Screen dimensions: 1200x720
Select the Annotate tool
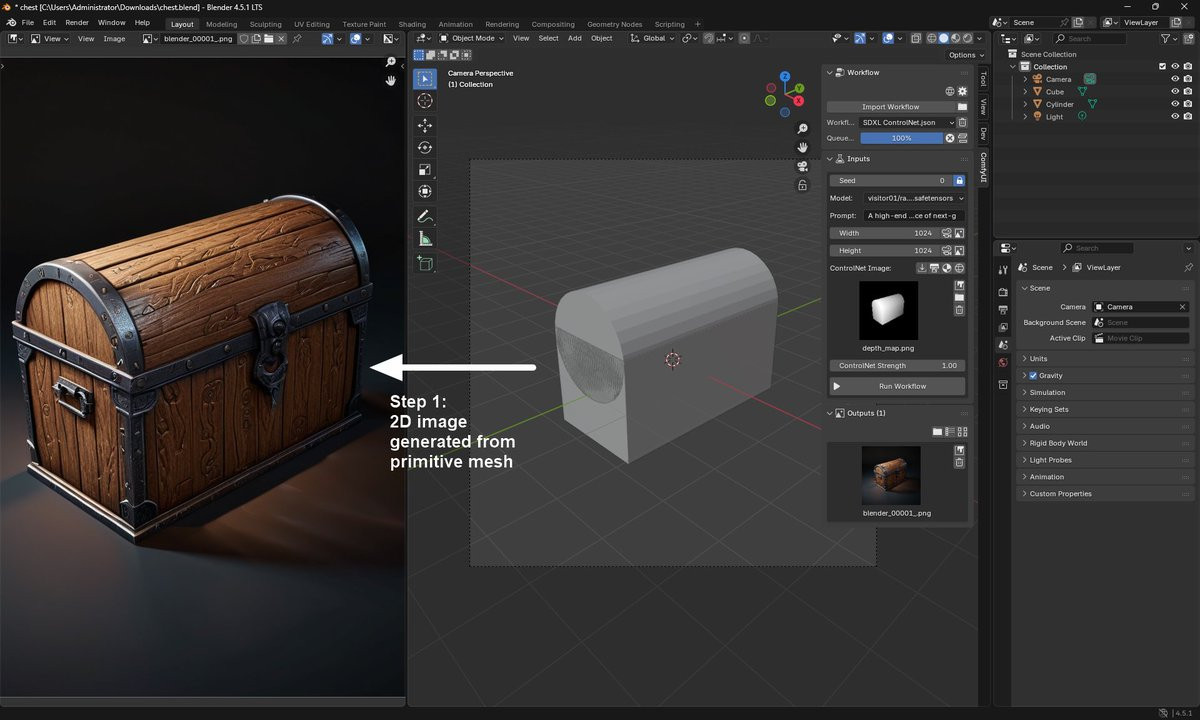tap(425, 216)
